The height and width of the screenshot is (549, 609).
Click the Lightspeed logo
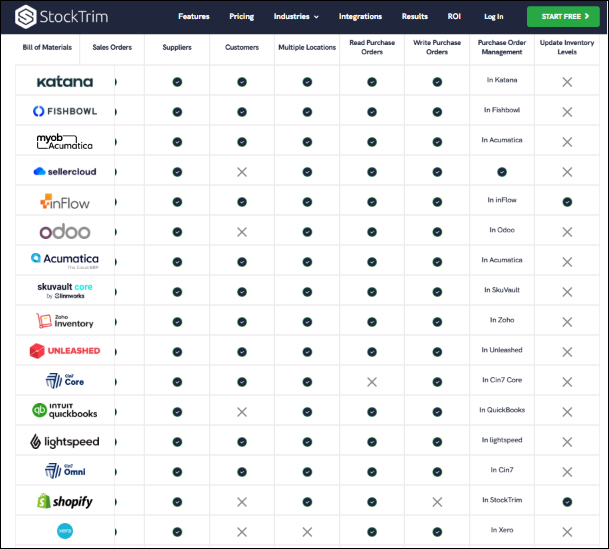pyautogui.click(x=65, y=441)
